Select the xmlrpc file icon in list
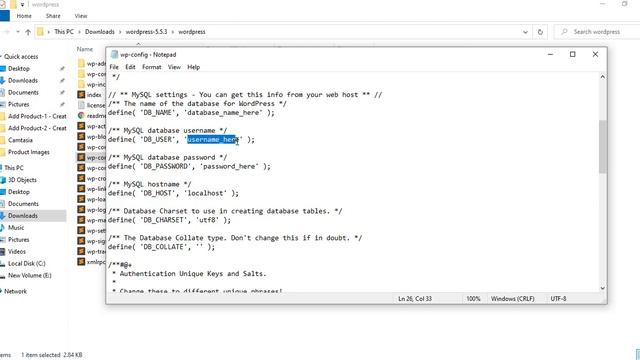 (x=81, y=262)
